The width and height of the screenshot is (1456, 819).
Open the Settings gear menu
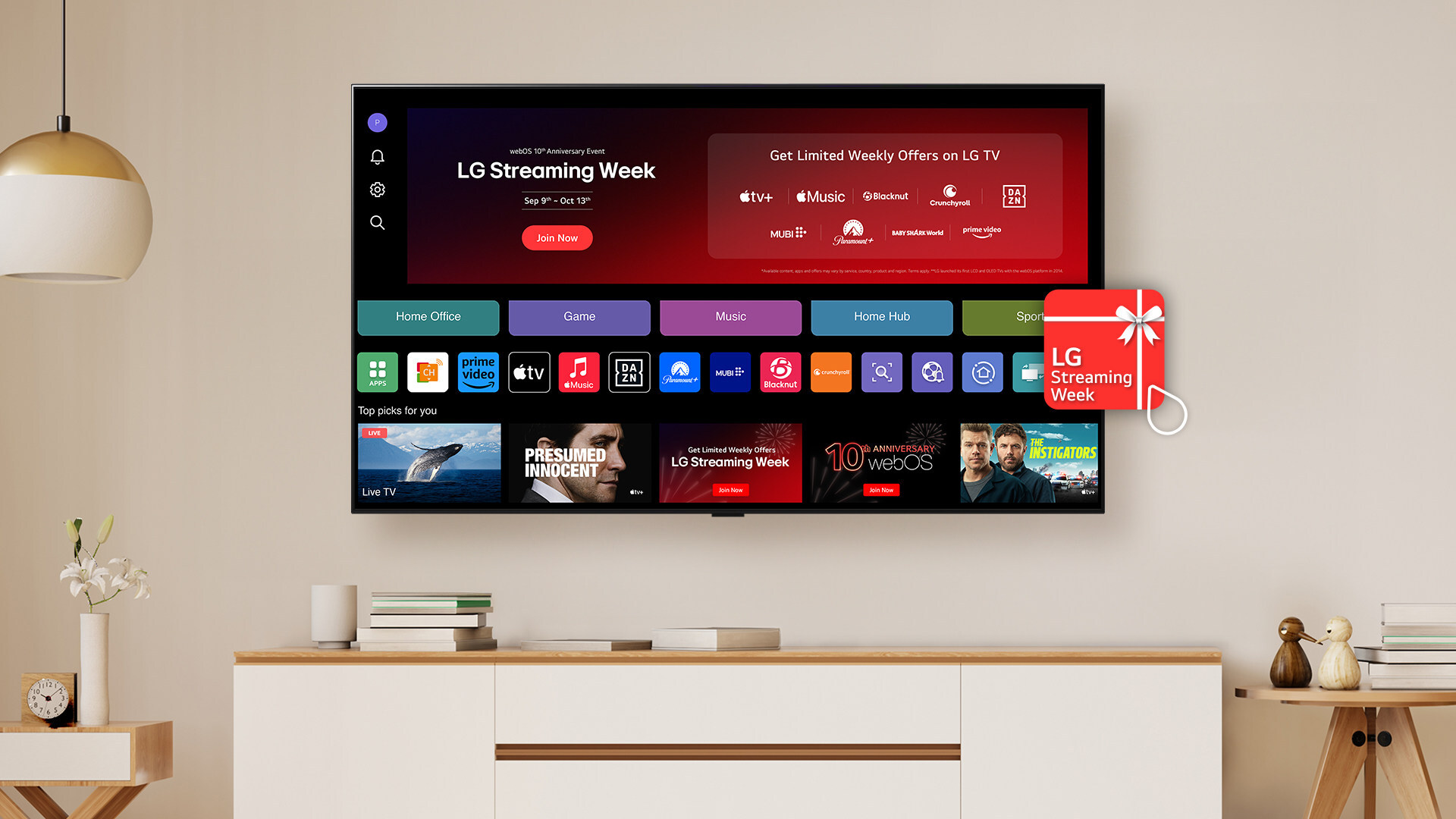(x=378, y=188)
